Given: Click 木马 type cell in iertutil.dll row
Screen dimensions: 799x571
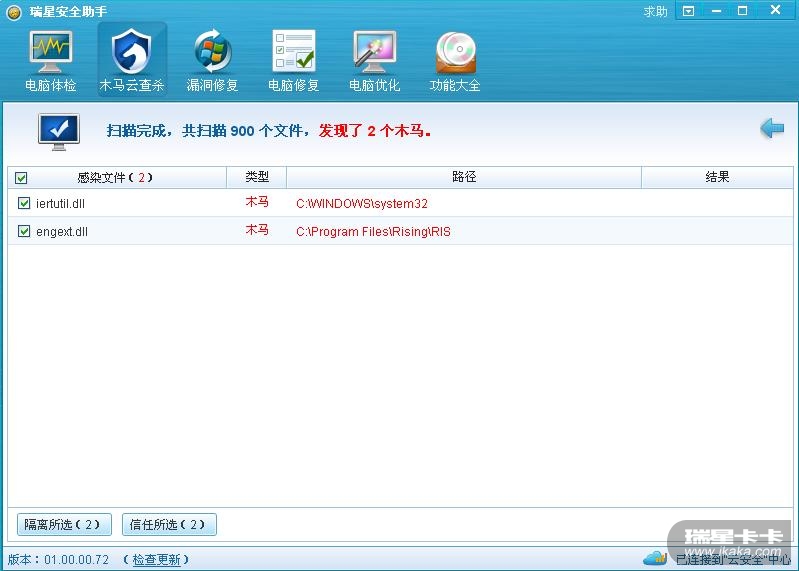Looking at the screenshot, I should click(x=257, y=202).
